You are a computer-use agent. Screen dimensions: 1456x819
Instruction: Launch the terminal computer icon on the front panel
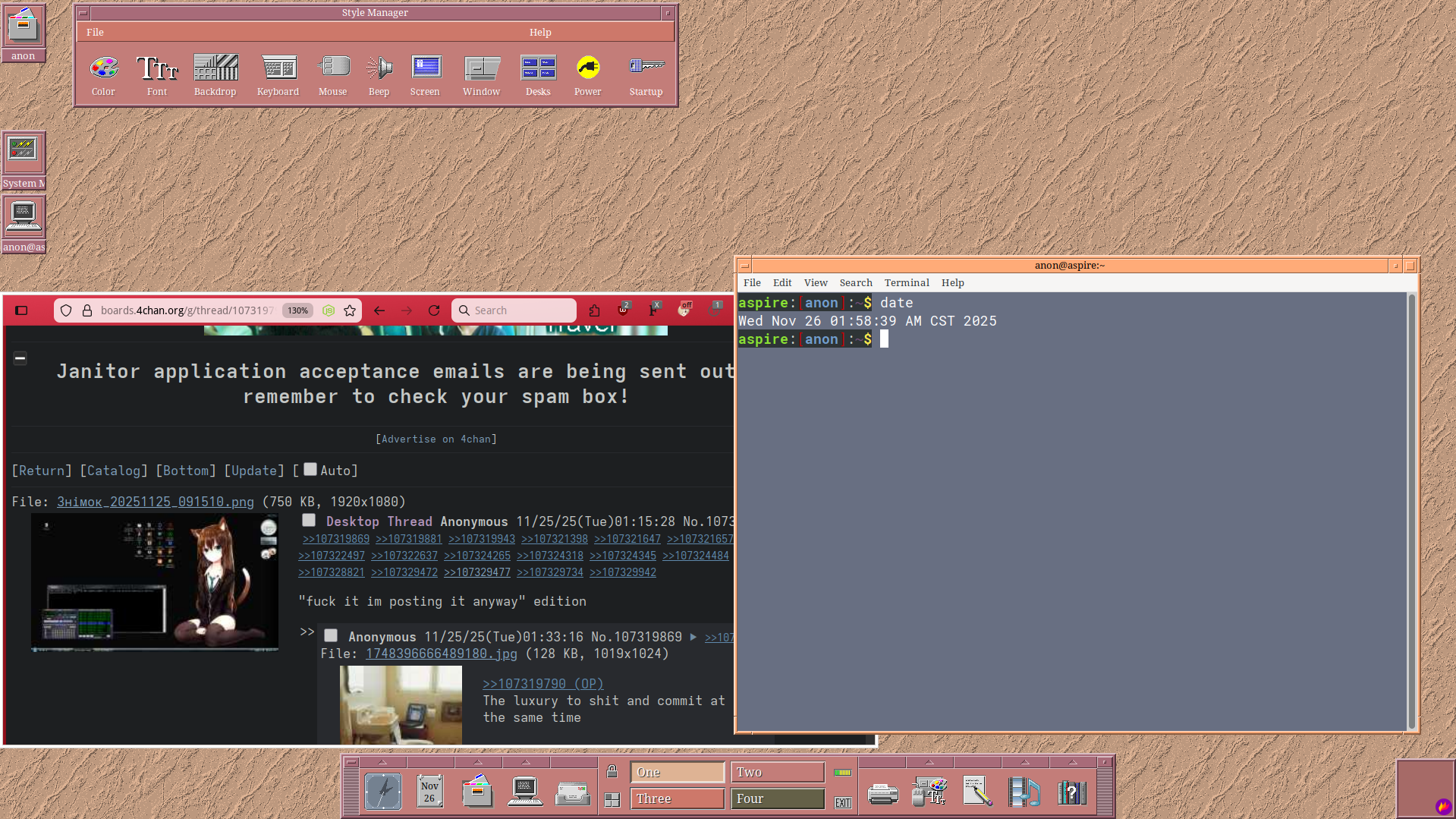pyautogui.click(x=525, y=792)
